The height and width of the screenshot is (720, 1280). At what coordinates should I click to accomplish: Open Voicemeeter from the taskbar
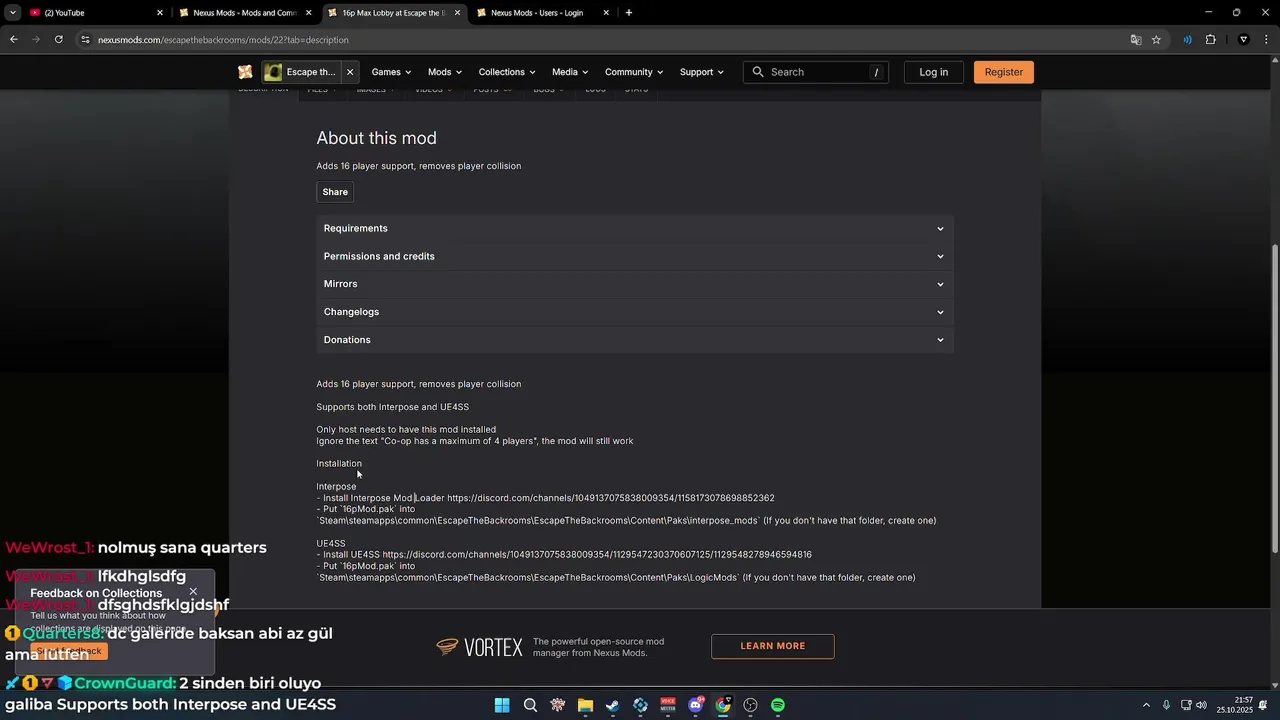pos(668,705)
